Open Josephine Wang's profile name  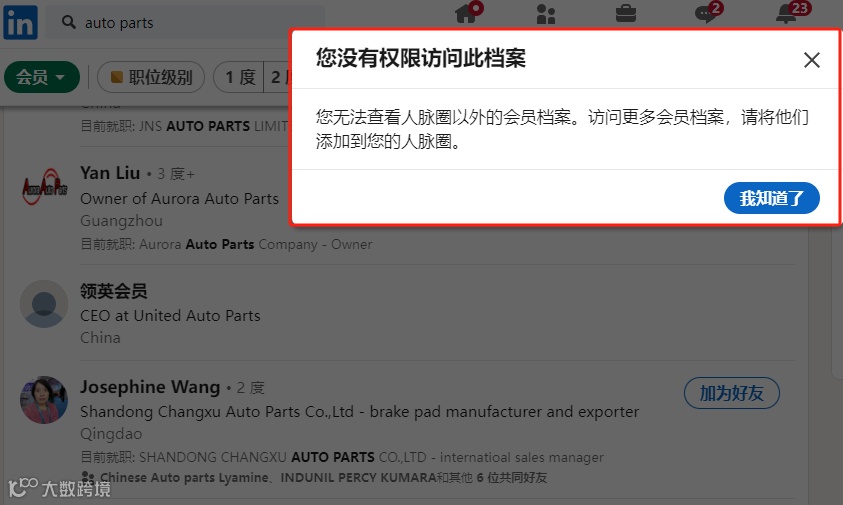tap(150, 387)
